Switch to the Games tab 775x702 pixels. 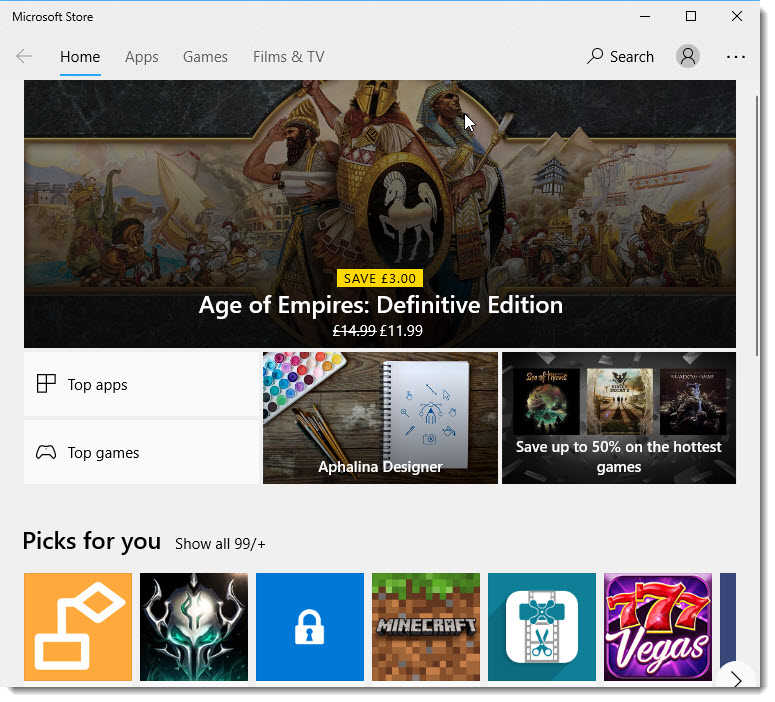tap(205, 57)
